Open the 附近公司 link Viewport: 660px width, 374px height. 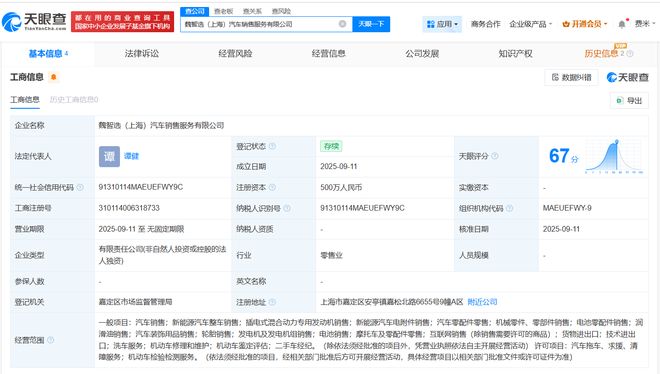click(x=482, y=302)
